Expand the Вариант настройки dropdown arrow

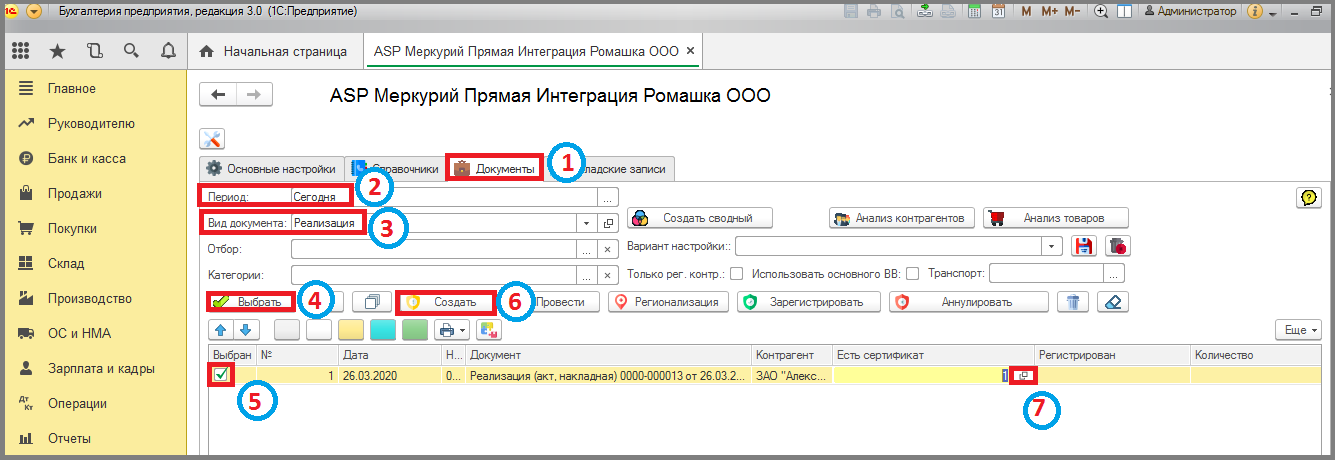(1050, 246)
